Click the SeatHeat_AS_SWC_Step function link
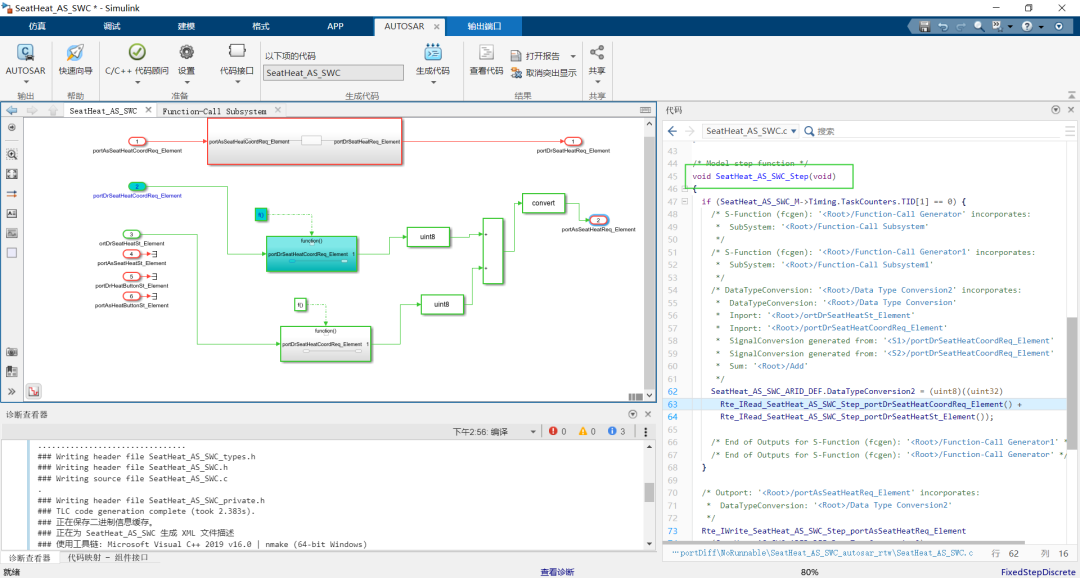The image size is (1080, 578). [762, 176]
